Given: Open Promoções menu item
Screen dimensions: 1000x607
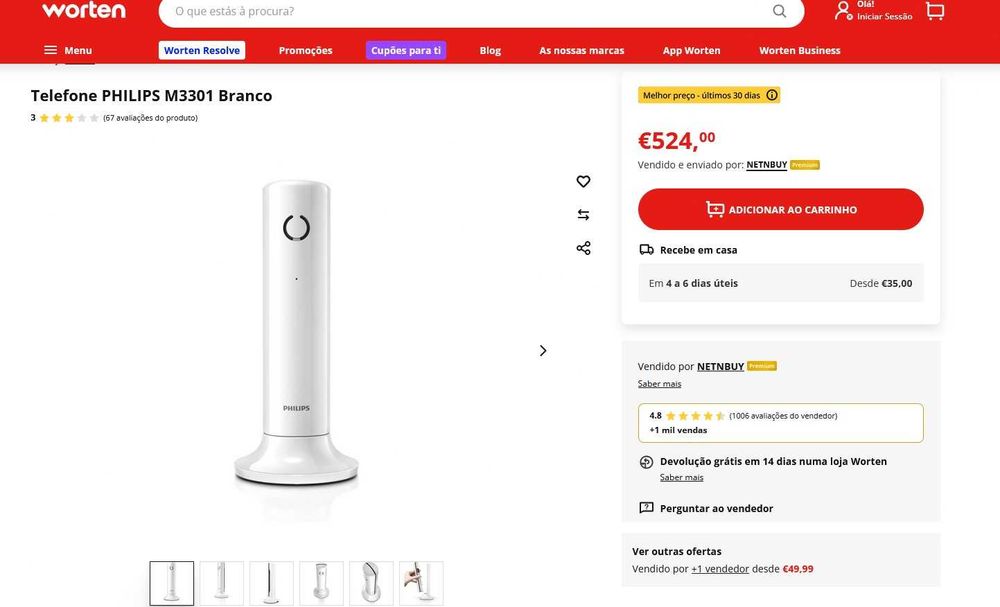Looking at the screenshot, I should click(305, 50).
